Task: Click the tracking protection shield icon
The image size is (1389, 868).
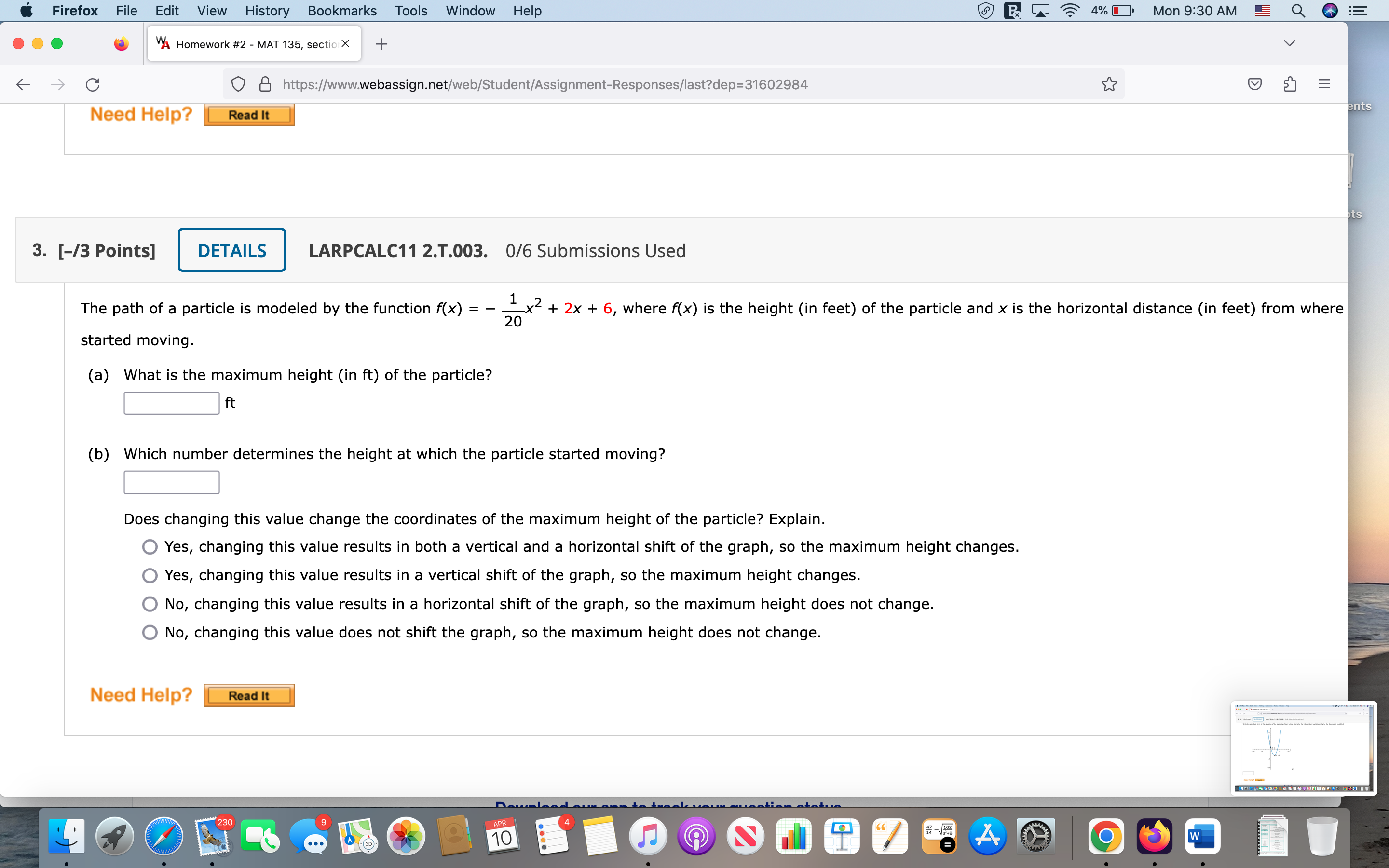Action: coord(238,84)
